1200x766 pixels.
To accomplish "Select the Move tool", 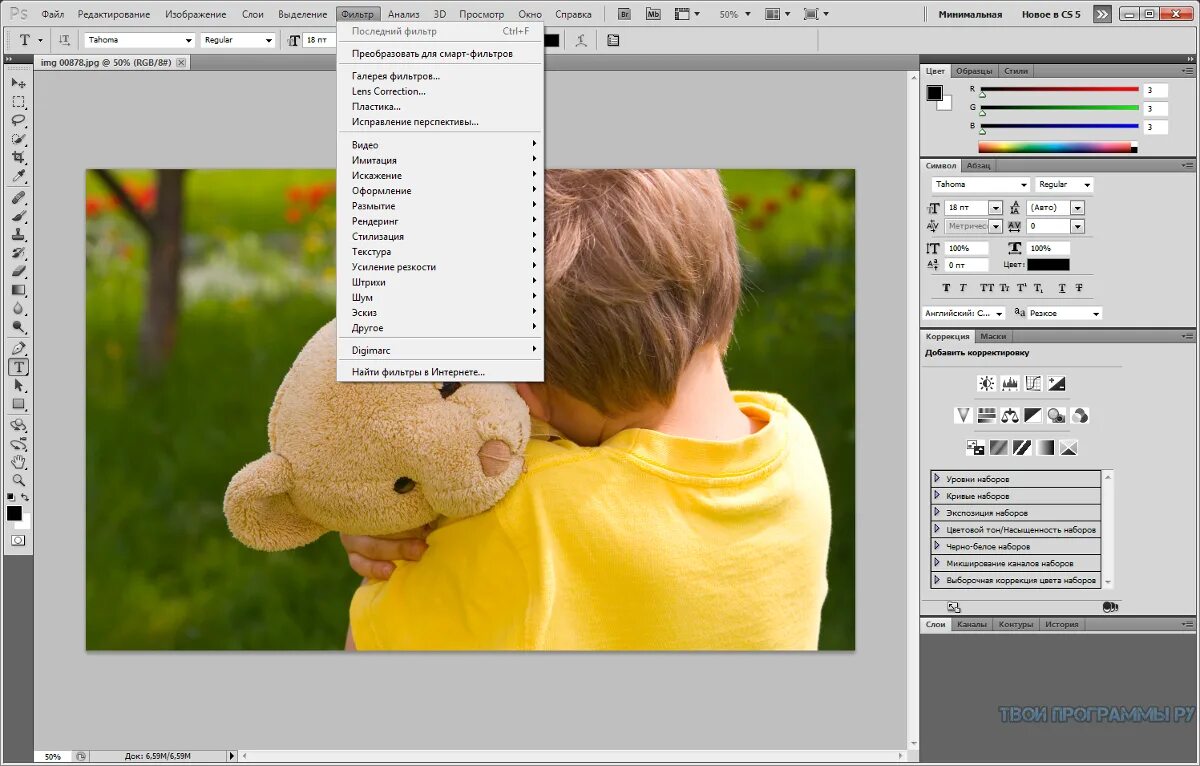I will (x=18, y=83).
